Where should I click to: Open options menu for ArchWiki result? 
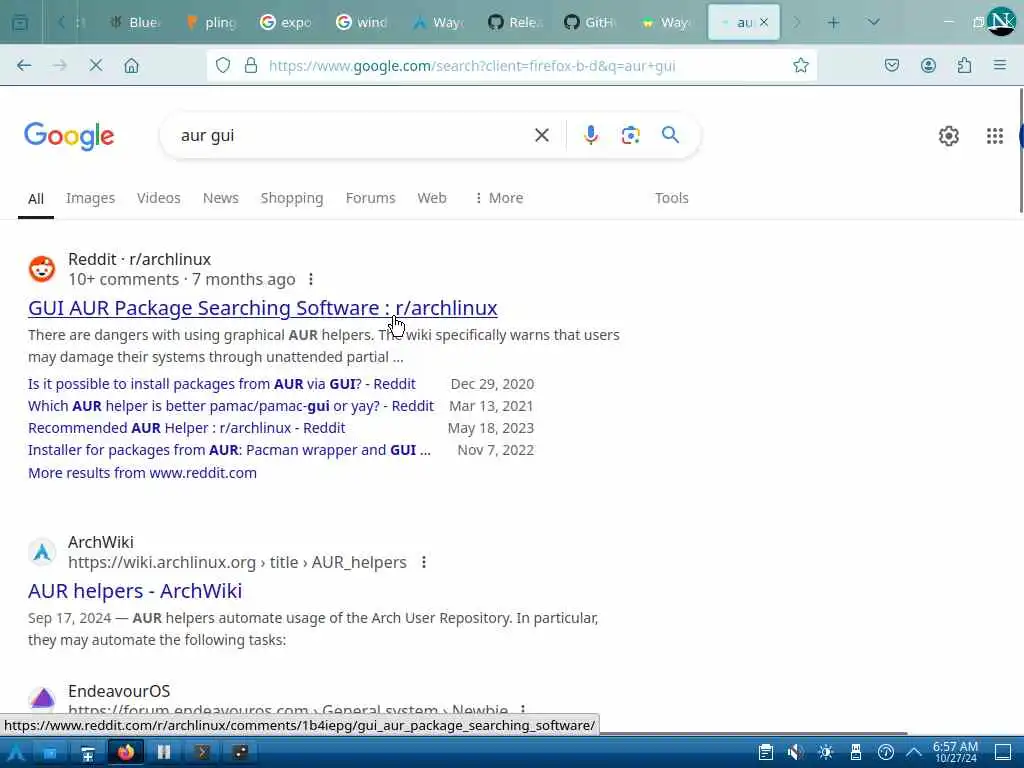[424, 562]
